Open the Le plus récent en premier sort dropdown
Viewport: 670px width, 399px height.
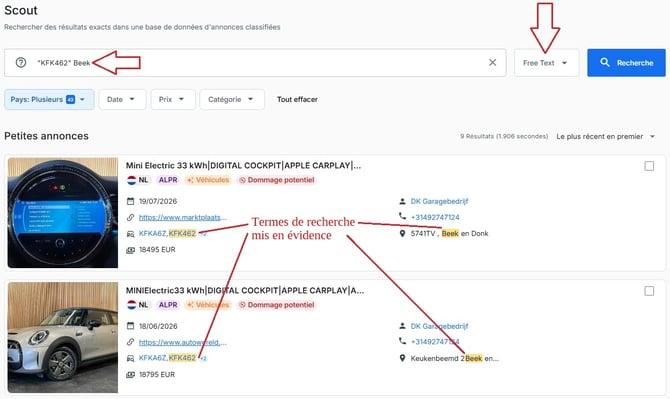click(605, 136)
